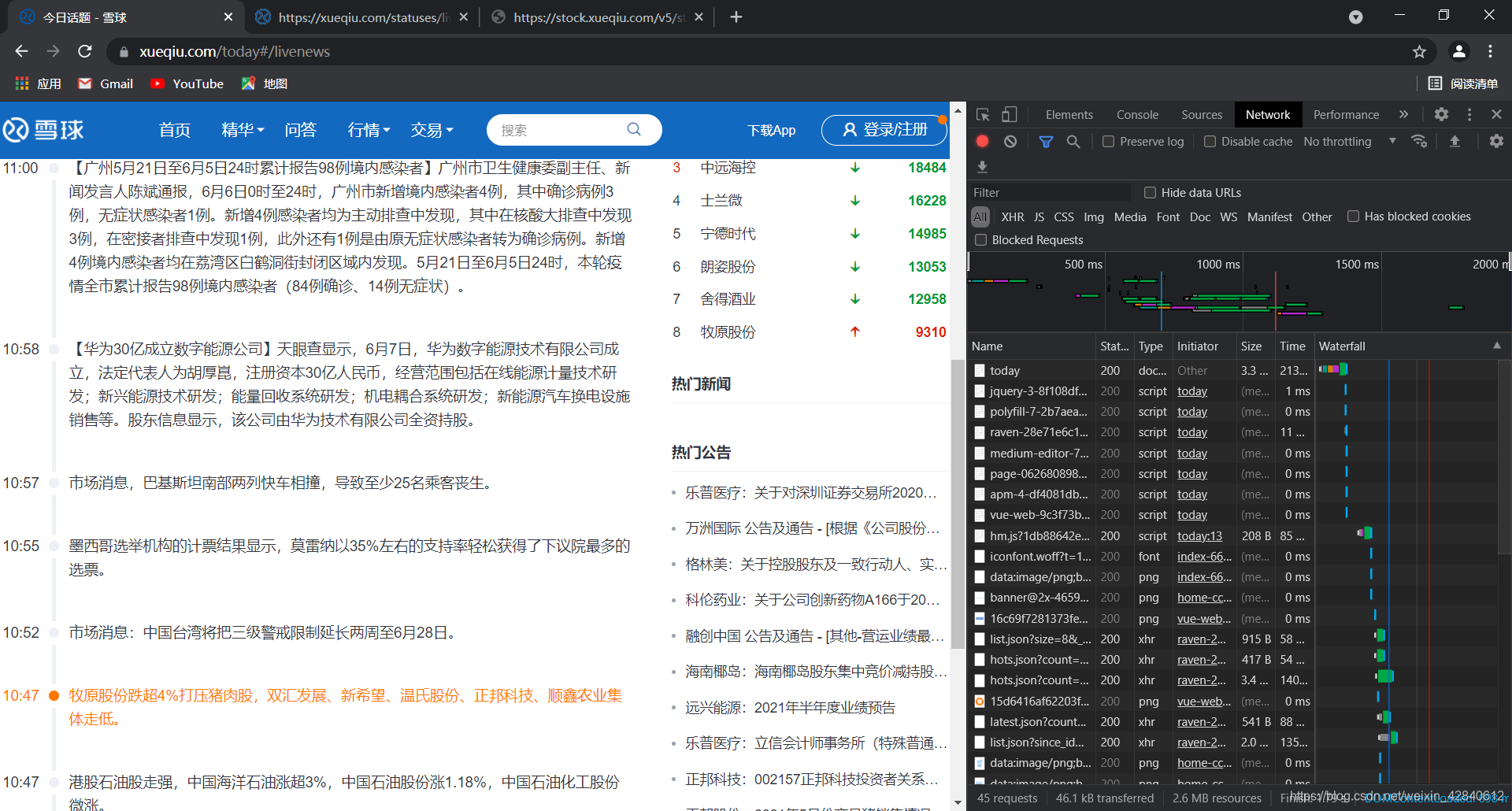The height and width of the screenshot is (811, 1512).
Task: Check Blocked Requests
Action: [980, 240]
